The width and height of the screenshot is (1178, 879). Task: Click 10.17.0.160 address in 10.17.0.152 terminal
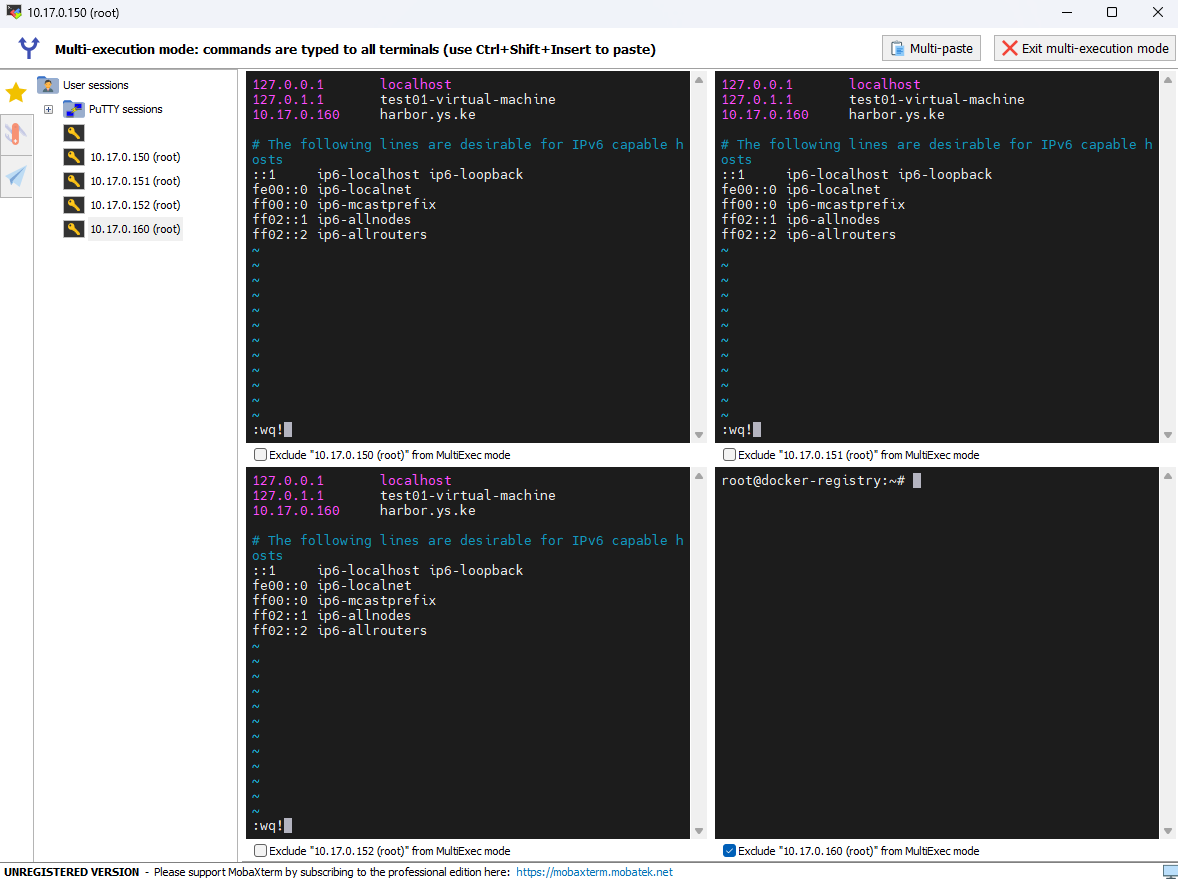click(296, 511)
